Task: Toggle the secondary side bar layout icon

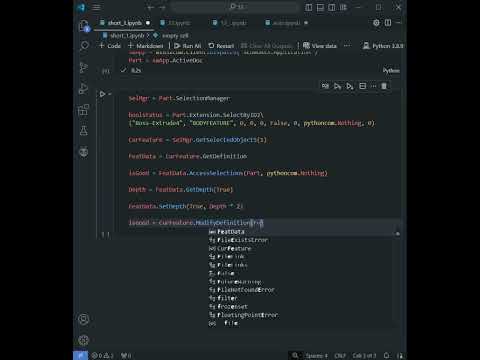Action: (x=332, y=7)
